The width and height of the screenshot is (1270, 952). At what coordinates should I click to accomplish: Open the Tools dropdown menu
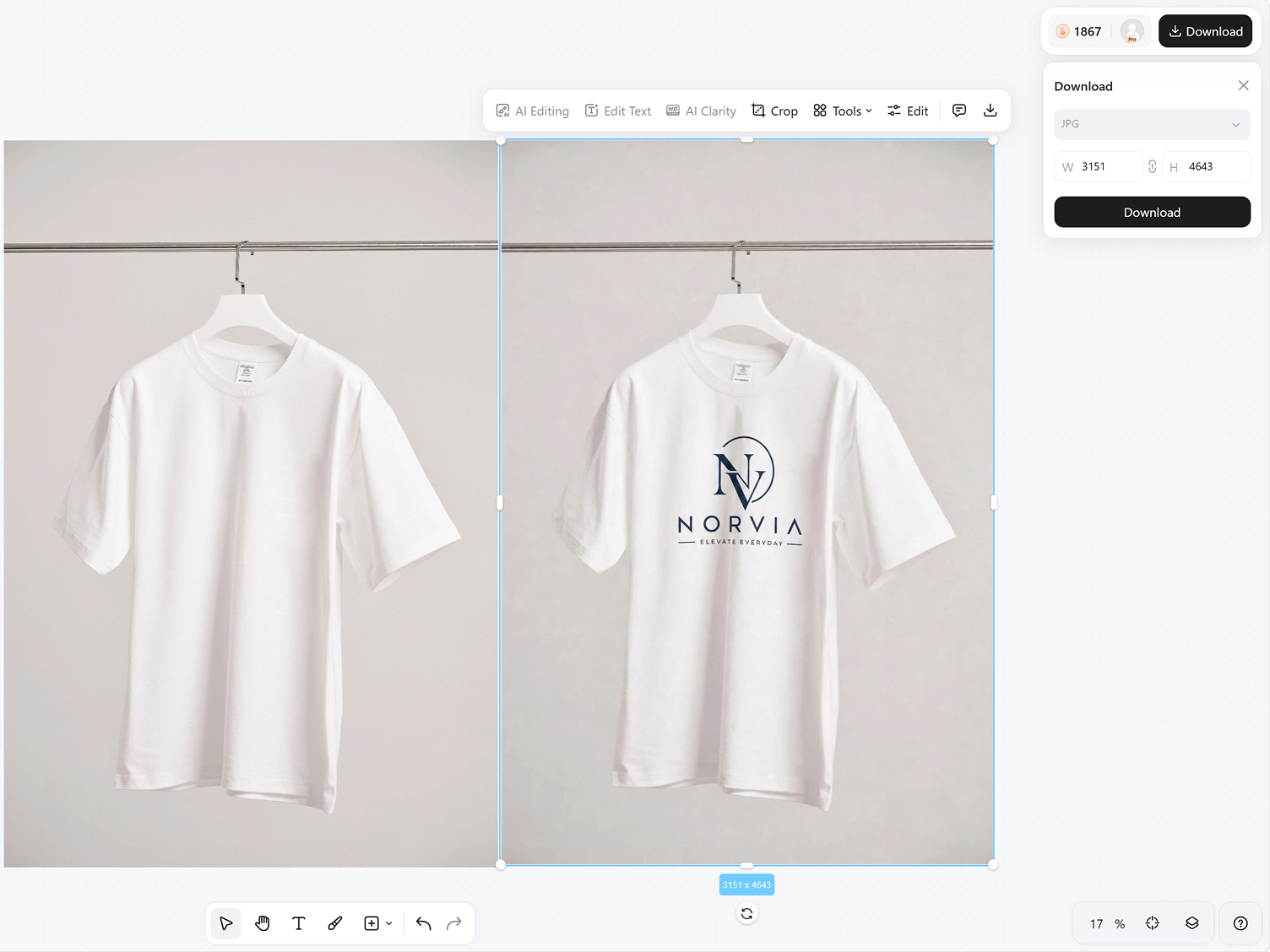pos(843,111)
